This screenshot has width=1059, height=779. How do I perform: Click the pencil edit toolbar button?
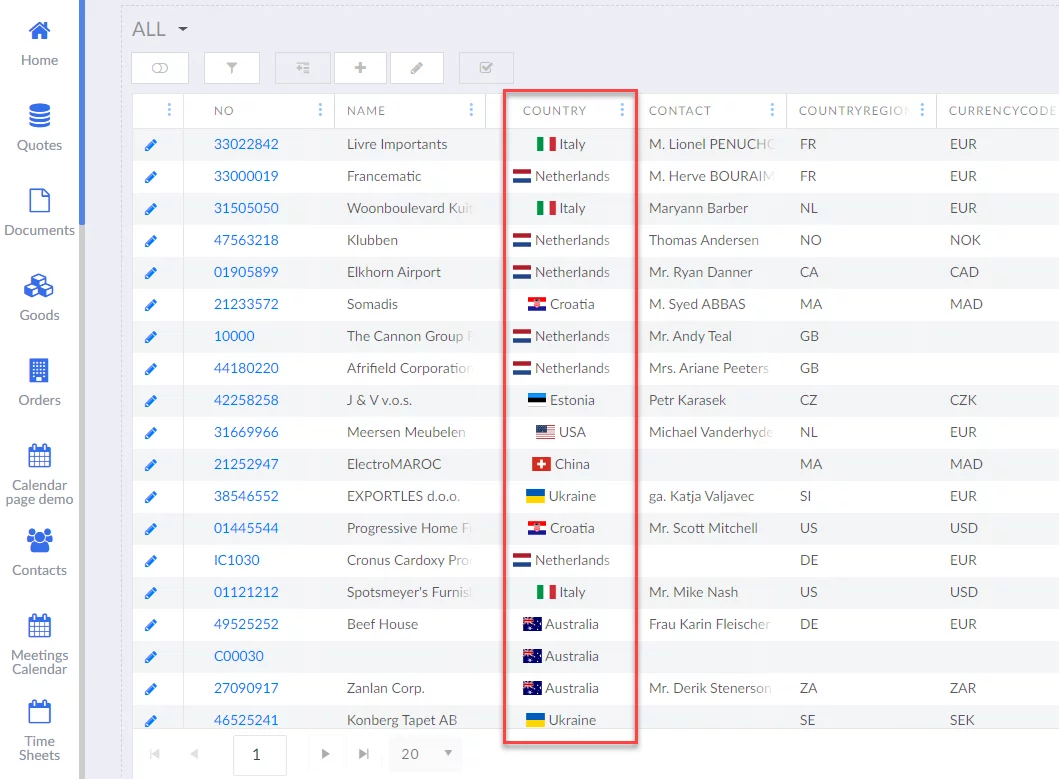(x=416, y=68)
